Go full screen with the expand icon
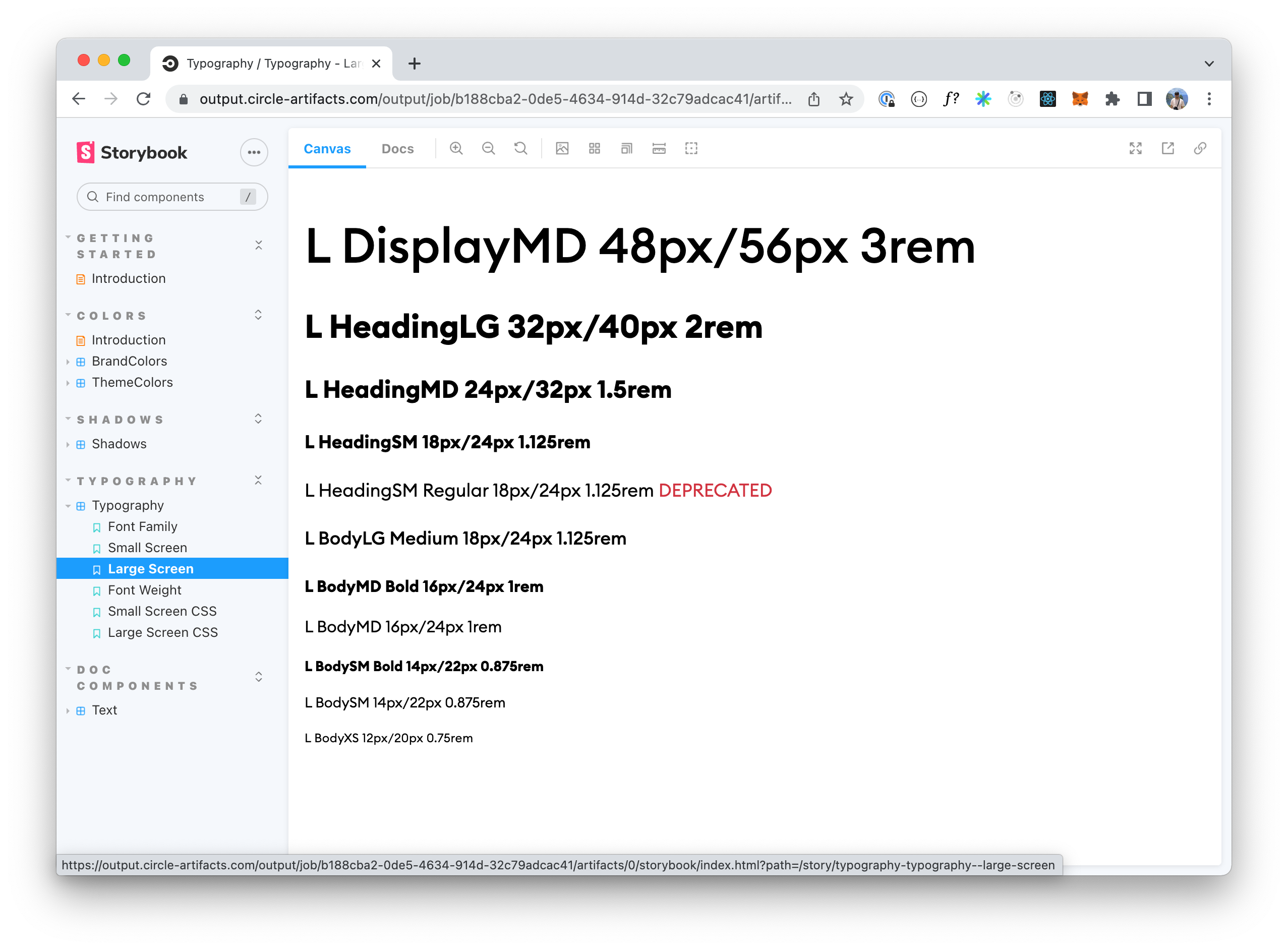 click(x=1135, y=148)
